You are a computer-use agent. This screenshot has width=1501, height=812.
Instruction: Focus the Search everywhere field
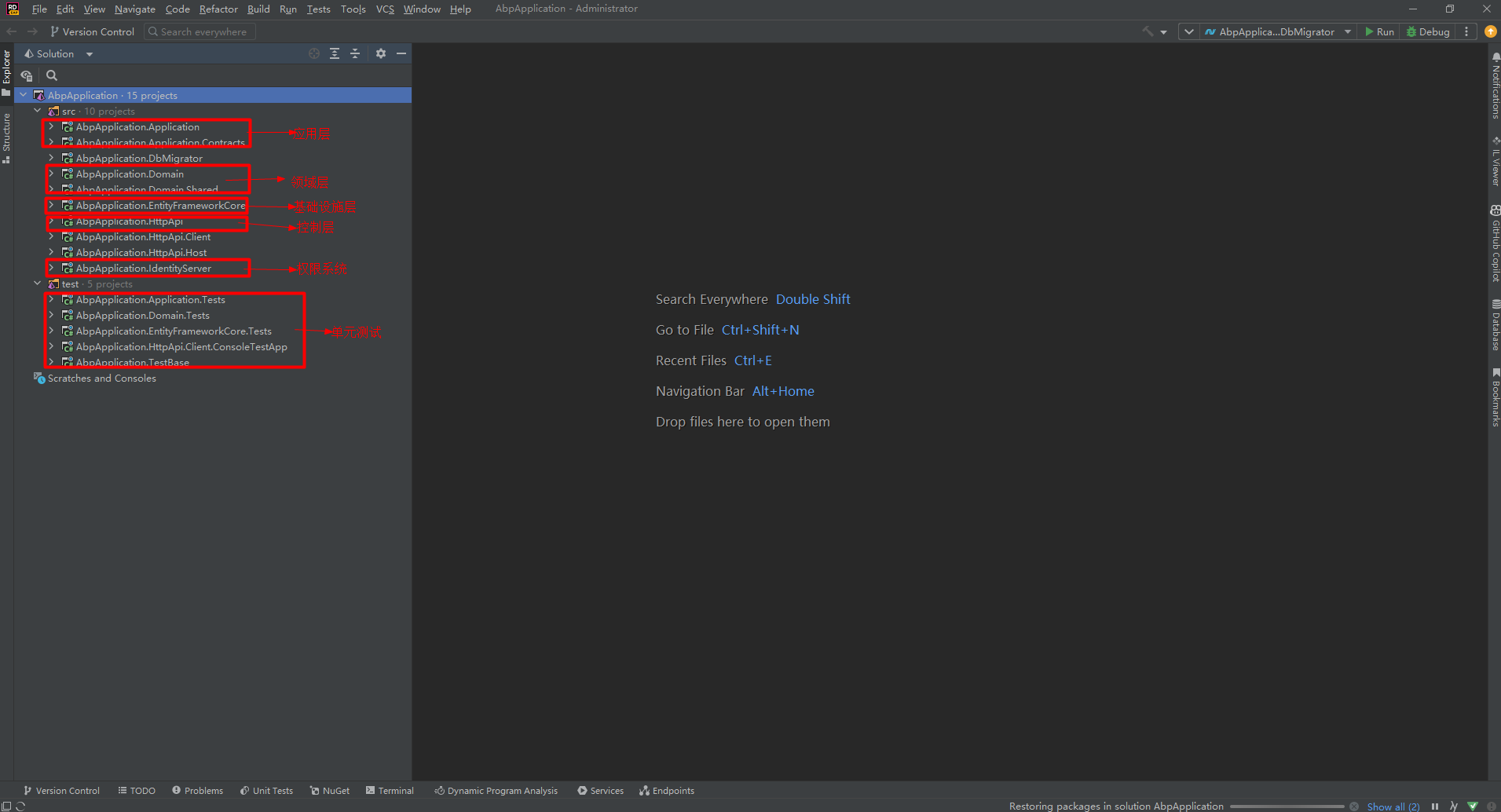pos(200,31)
